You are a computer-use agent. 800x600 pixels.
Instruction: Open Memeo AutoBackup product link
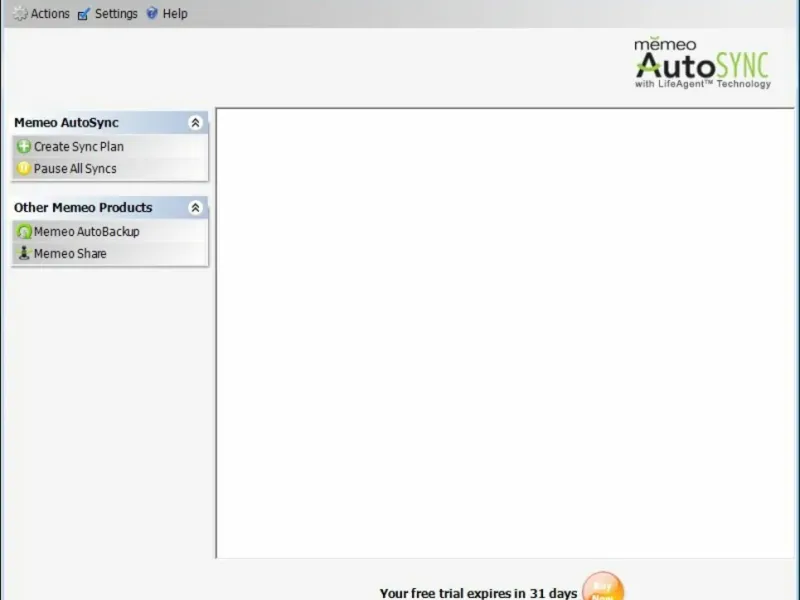87,232
